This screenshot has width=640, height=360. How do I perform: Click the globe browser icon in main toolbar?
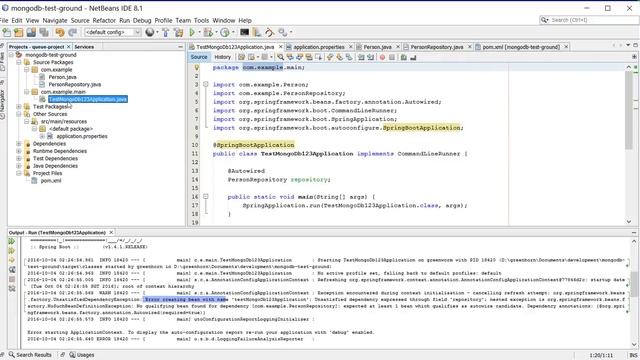pyautogui.click(x=149, y=32)
